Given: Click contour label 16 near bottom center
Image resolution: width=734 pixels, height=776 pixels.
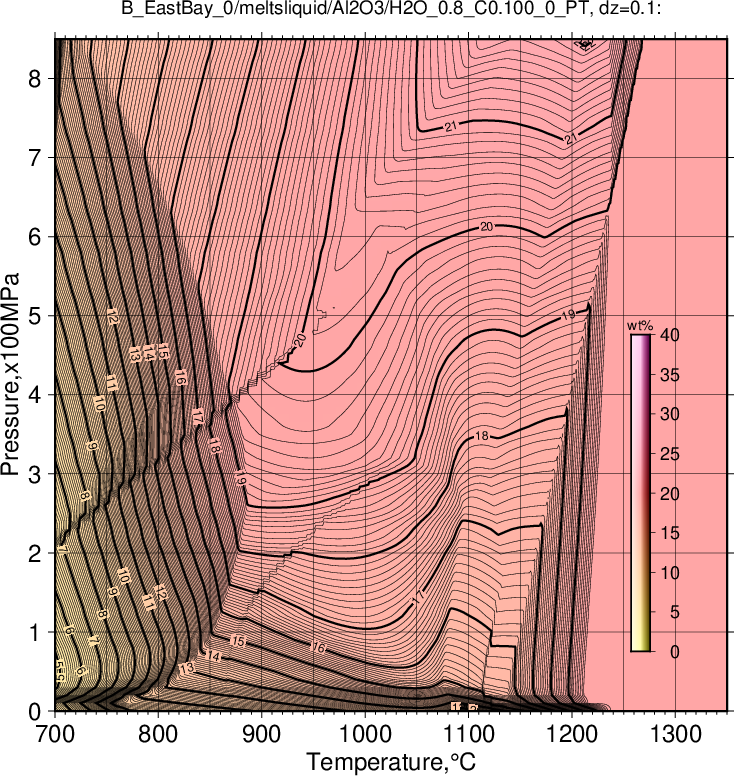Looking at the screenshot, I should click(x=318, y=647).
